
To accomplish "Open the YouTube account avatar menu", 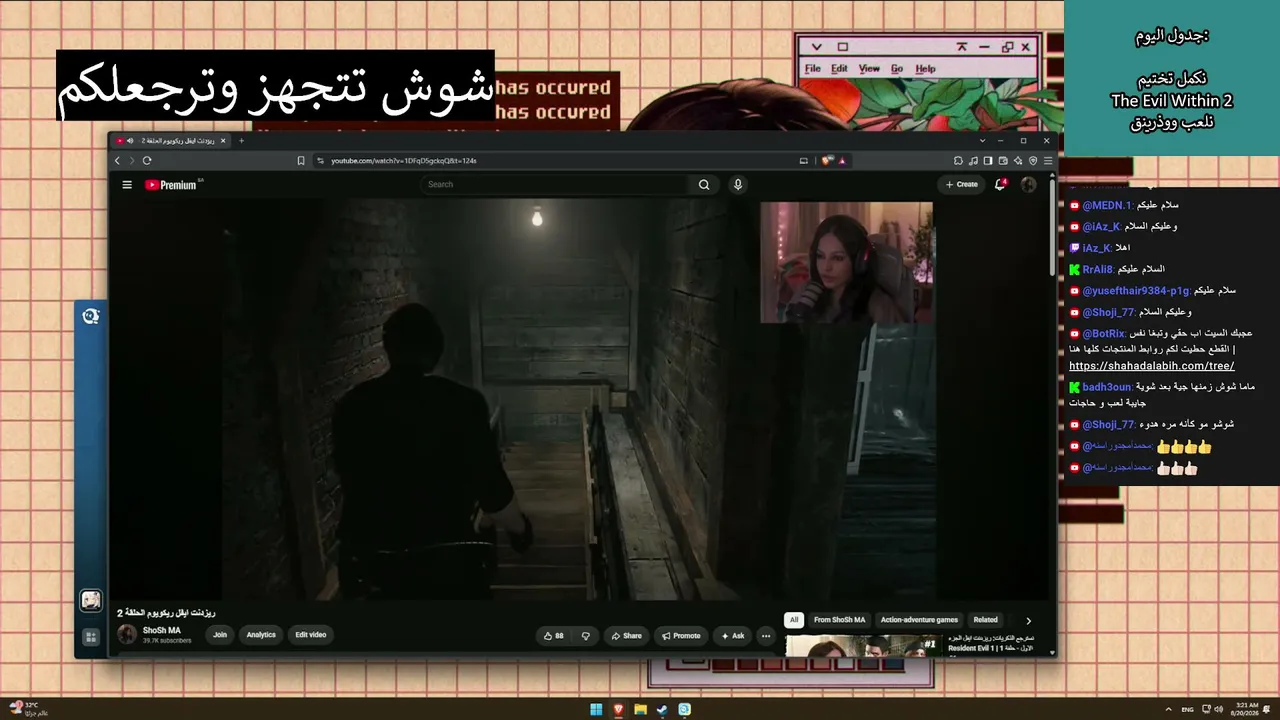I will [x=1028, y=185].
